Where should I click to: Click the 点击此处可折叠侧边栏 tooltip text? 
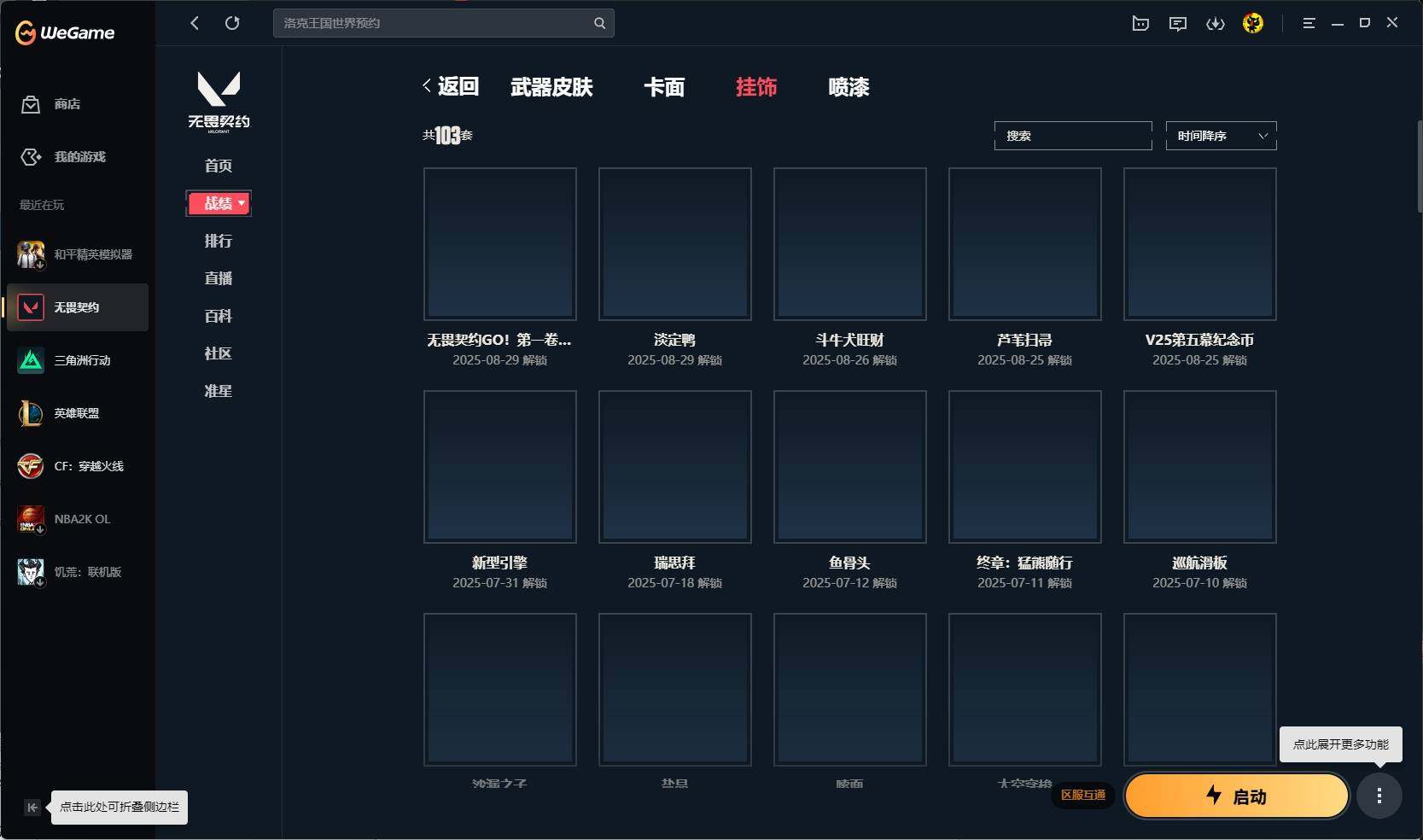pos(120,808)
